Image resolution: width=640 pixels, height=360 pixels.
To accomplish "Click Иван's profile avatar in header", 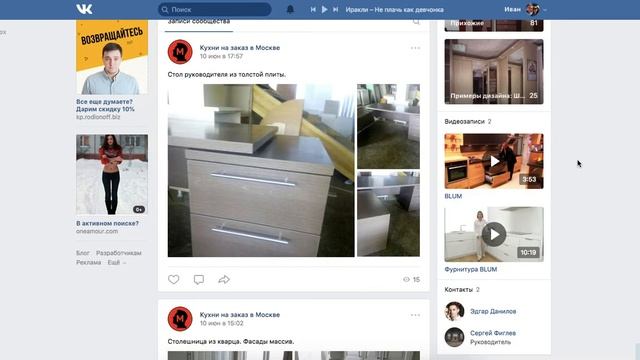I will pyautogui.click(x=532, y=9).
